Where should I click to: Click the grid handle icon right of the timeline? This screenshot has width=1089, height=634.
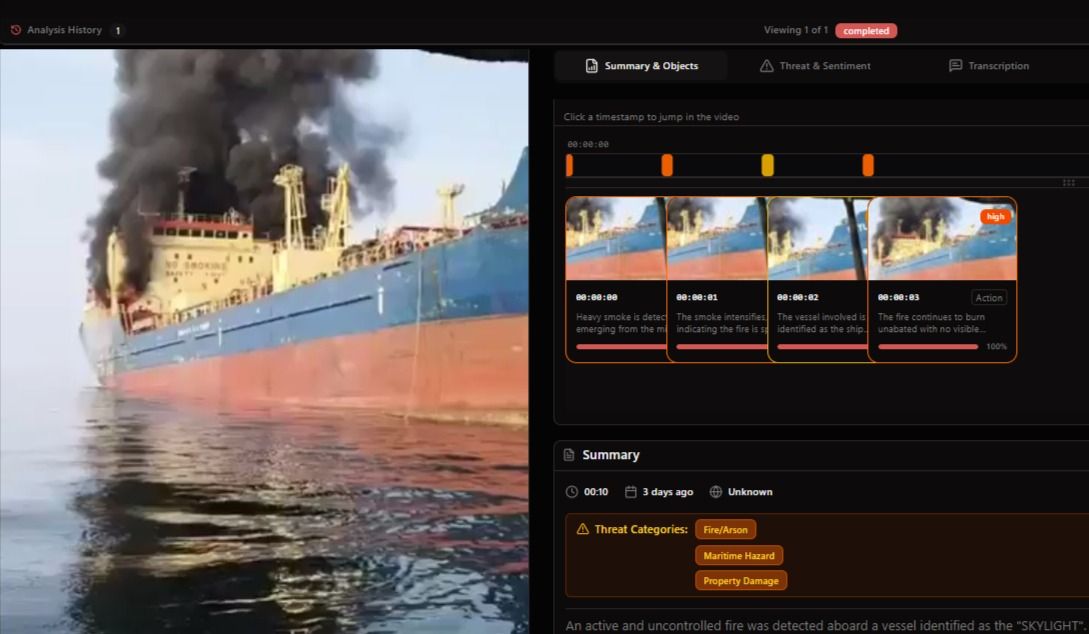[1068, 182]
